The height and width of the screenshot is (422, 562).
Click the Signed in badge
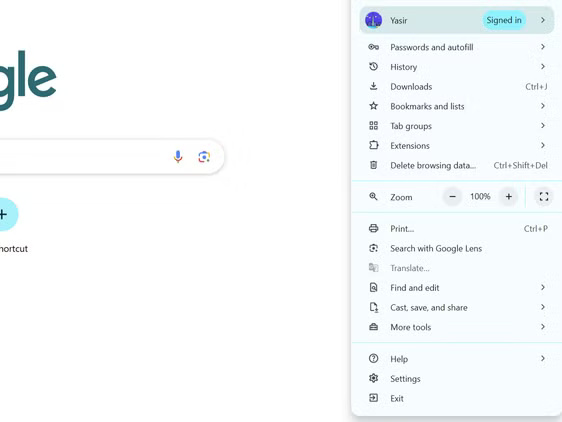[504, 20]
